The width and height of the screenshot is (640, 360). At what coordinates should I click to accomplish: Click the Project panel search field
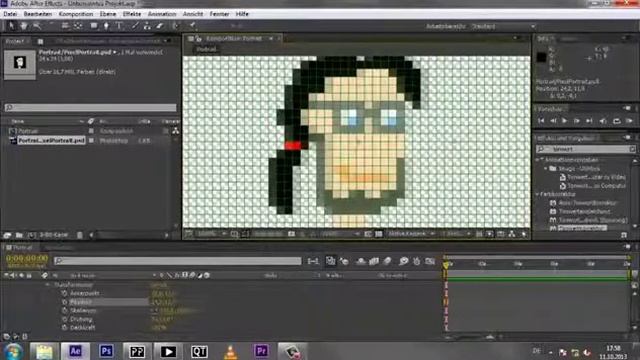tap(90, 107)
